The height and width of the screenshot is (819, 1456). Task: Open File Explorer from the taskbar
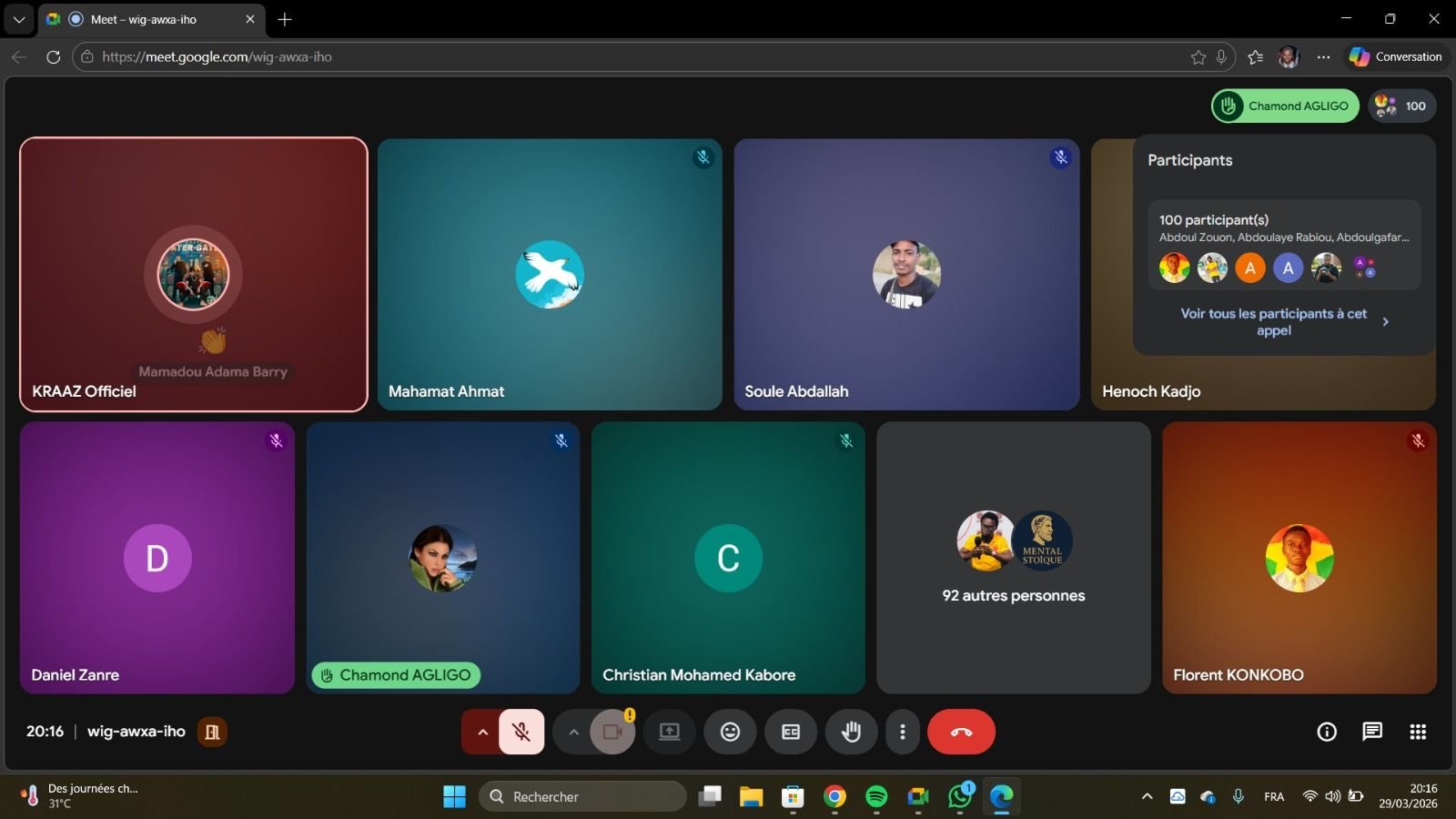click(x=751, y=796)
